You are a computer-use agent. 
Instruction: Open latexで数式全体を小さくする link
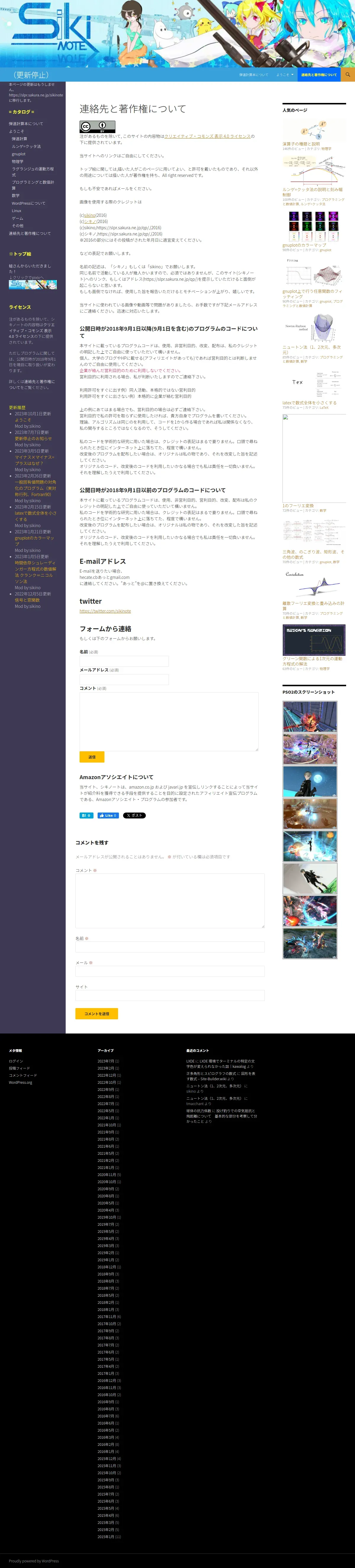click(309, 402)
